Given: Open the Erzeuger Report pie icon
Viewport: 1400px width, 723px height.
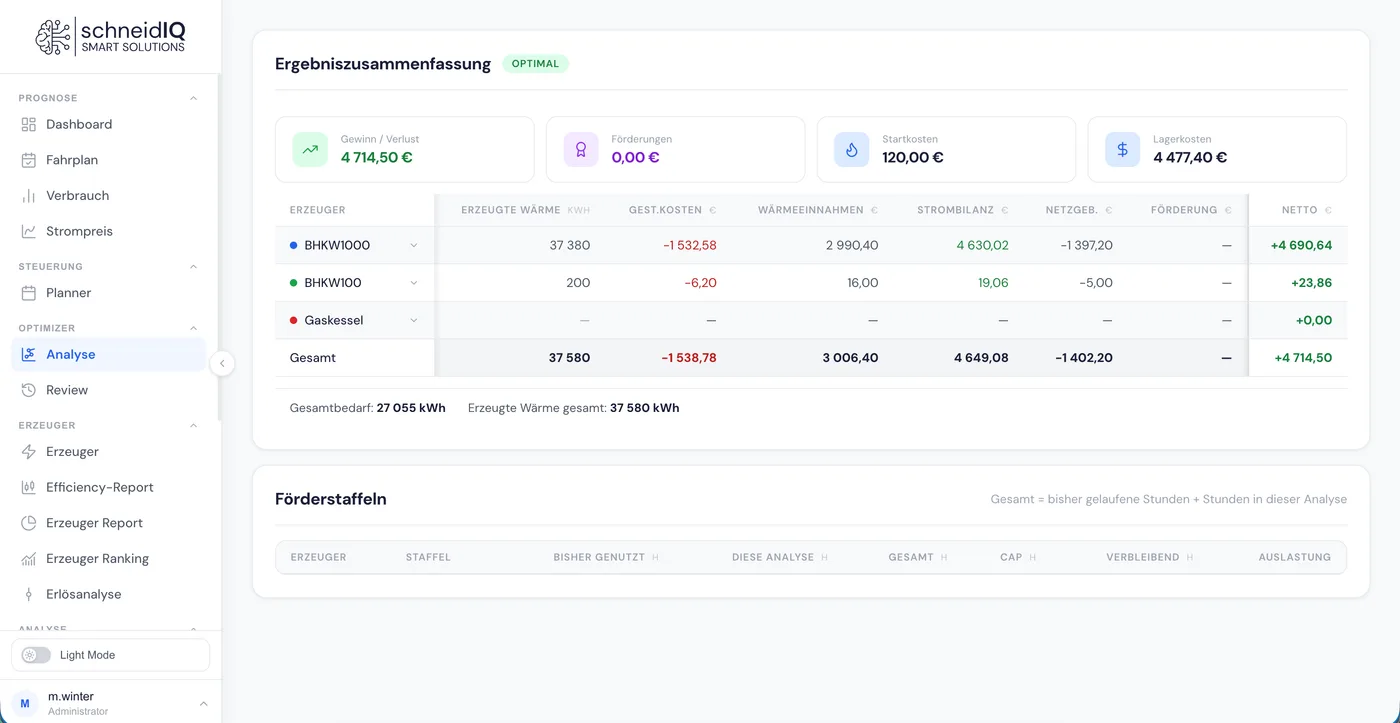Looking at the screenshot, I should coord(29,523).
